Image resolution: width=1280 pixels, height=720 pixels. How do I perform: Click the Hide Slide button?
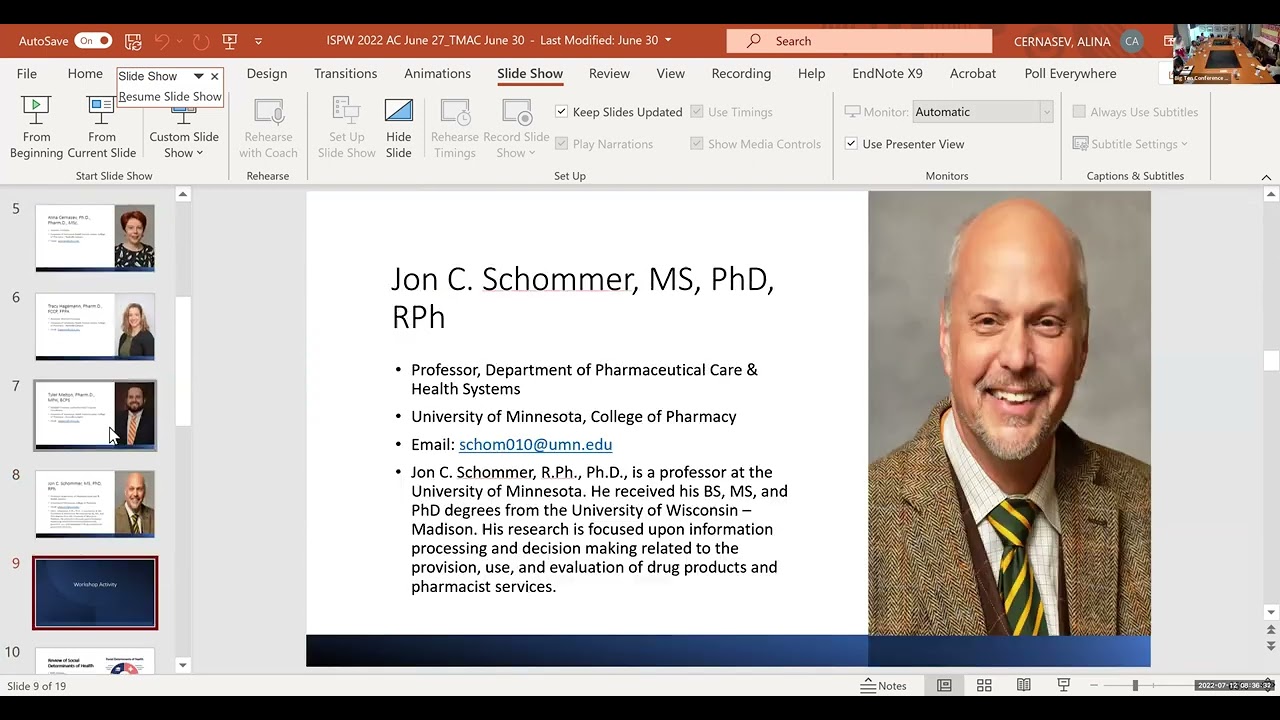pos(398,127)
